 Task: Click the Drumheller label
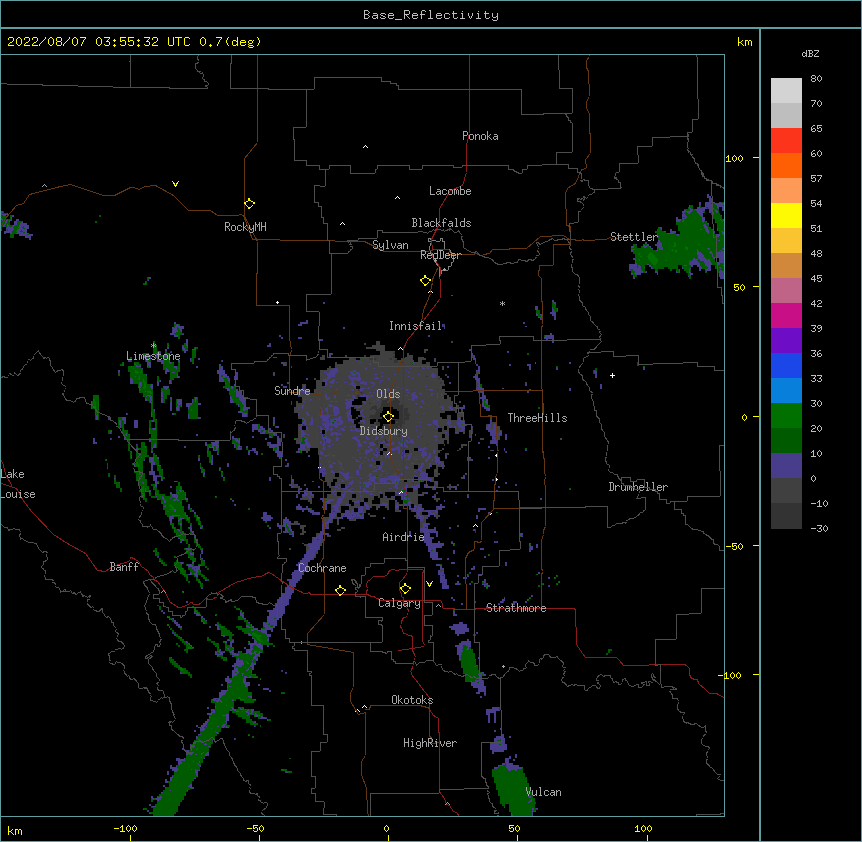pos(638,487)
